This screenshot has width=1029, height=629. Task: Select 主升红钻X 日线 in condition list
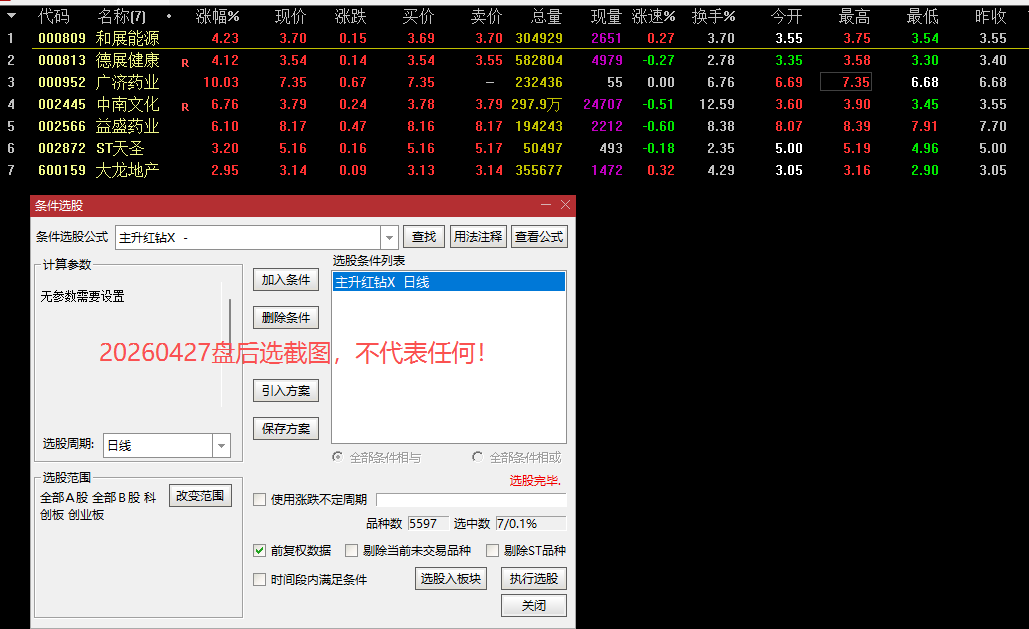(x=448, y=282)
